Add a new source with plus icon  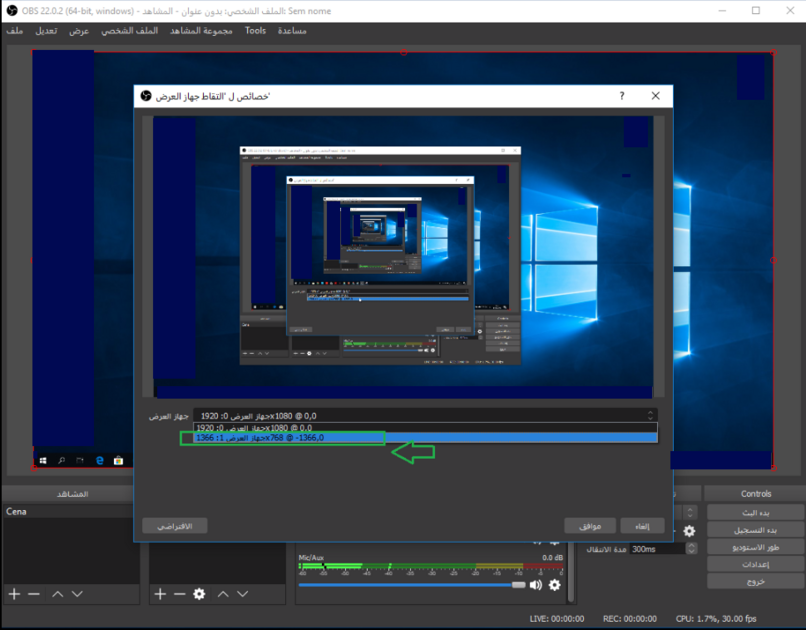(160, 594)
